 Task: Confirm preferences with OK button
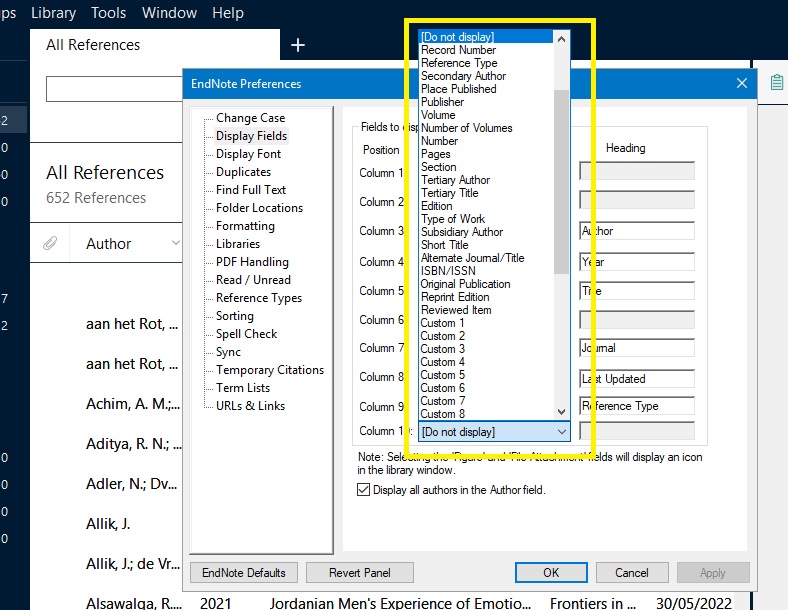coord(551,572)
